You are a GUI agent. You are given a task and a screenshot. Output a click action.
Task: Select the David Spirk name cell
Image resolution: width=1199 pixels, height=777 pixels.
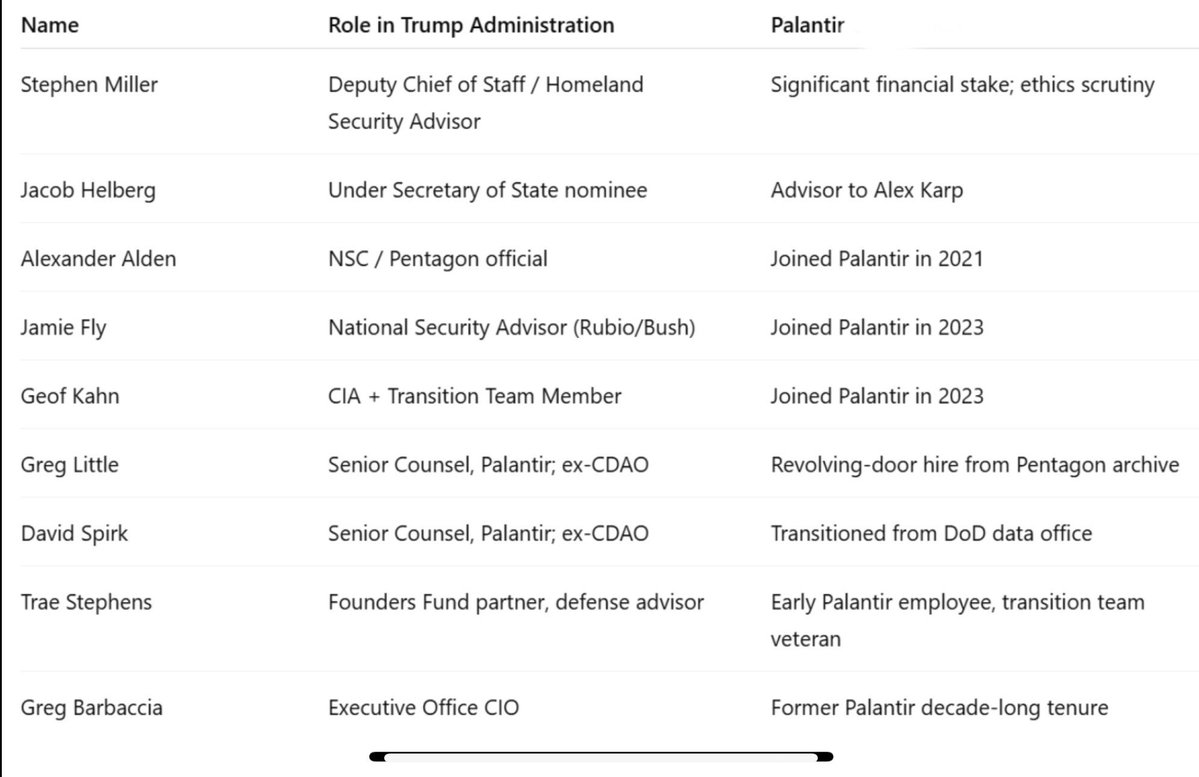(x=74, y=533)
